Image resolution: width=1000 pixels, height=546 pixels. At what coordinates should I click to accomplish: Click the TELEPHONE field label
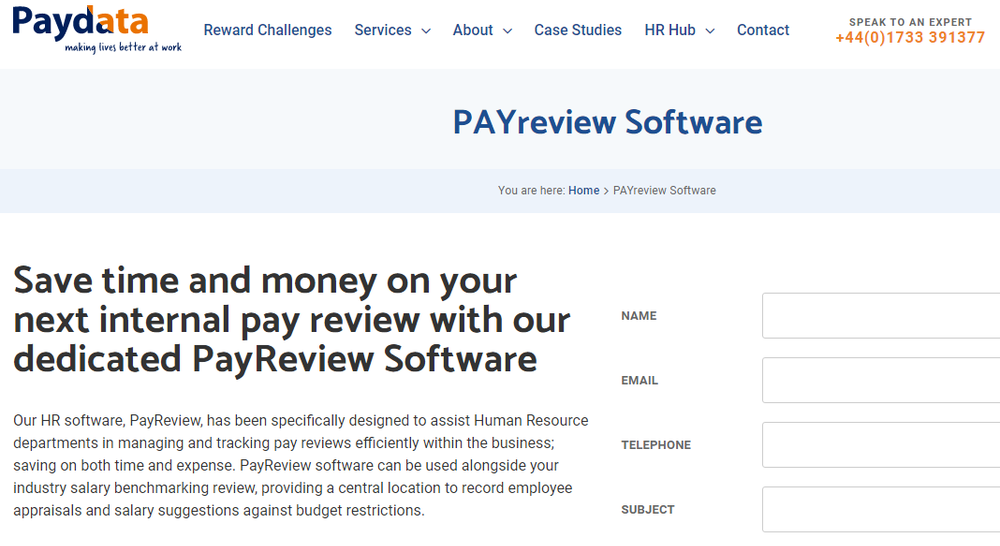pyautogui.click(x=656, y=445)
